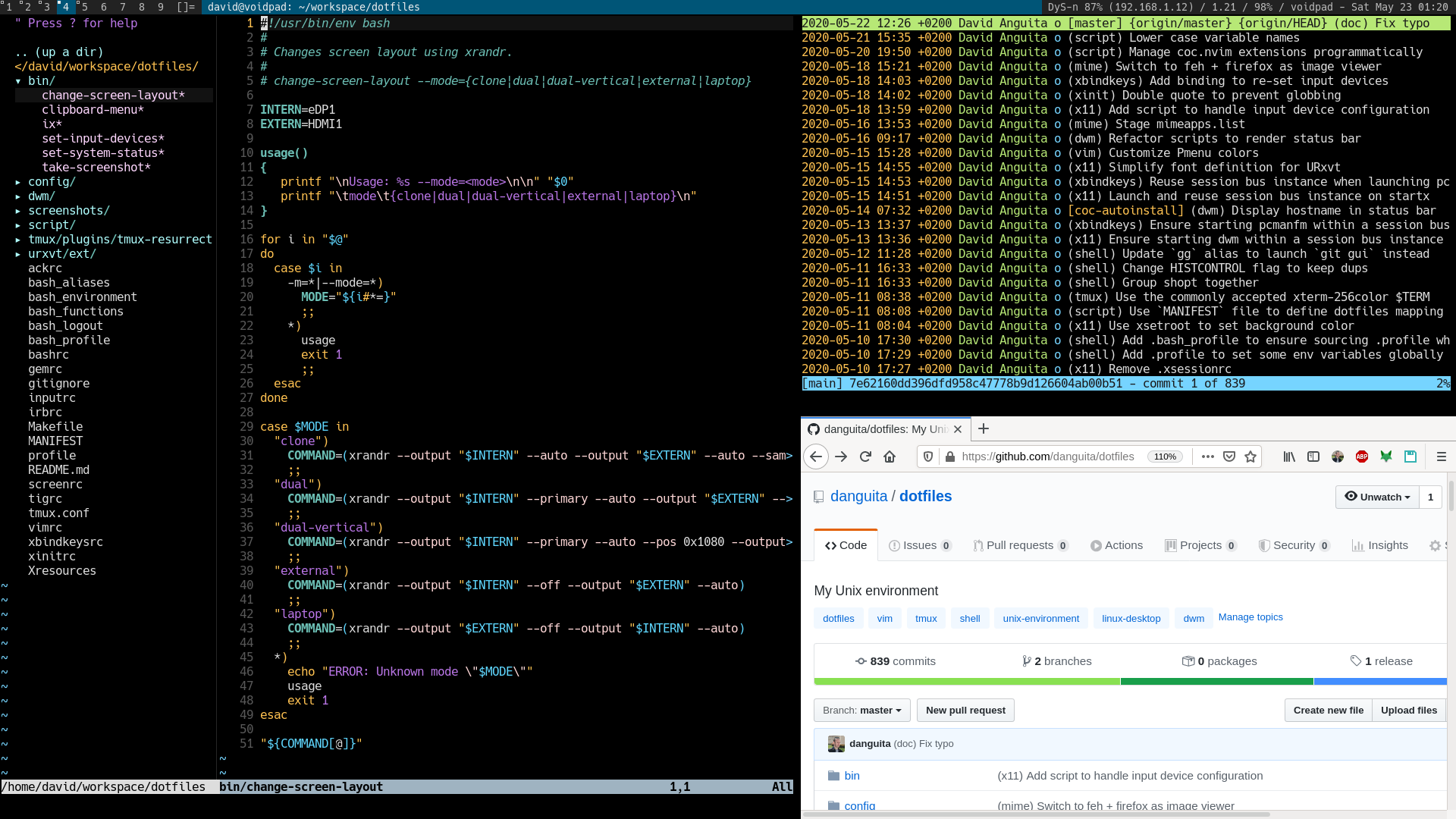Open the Branch: master dropdown
This screenshot has width=1456, height=819.
point(862,711)
